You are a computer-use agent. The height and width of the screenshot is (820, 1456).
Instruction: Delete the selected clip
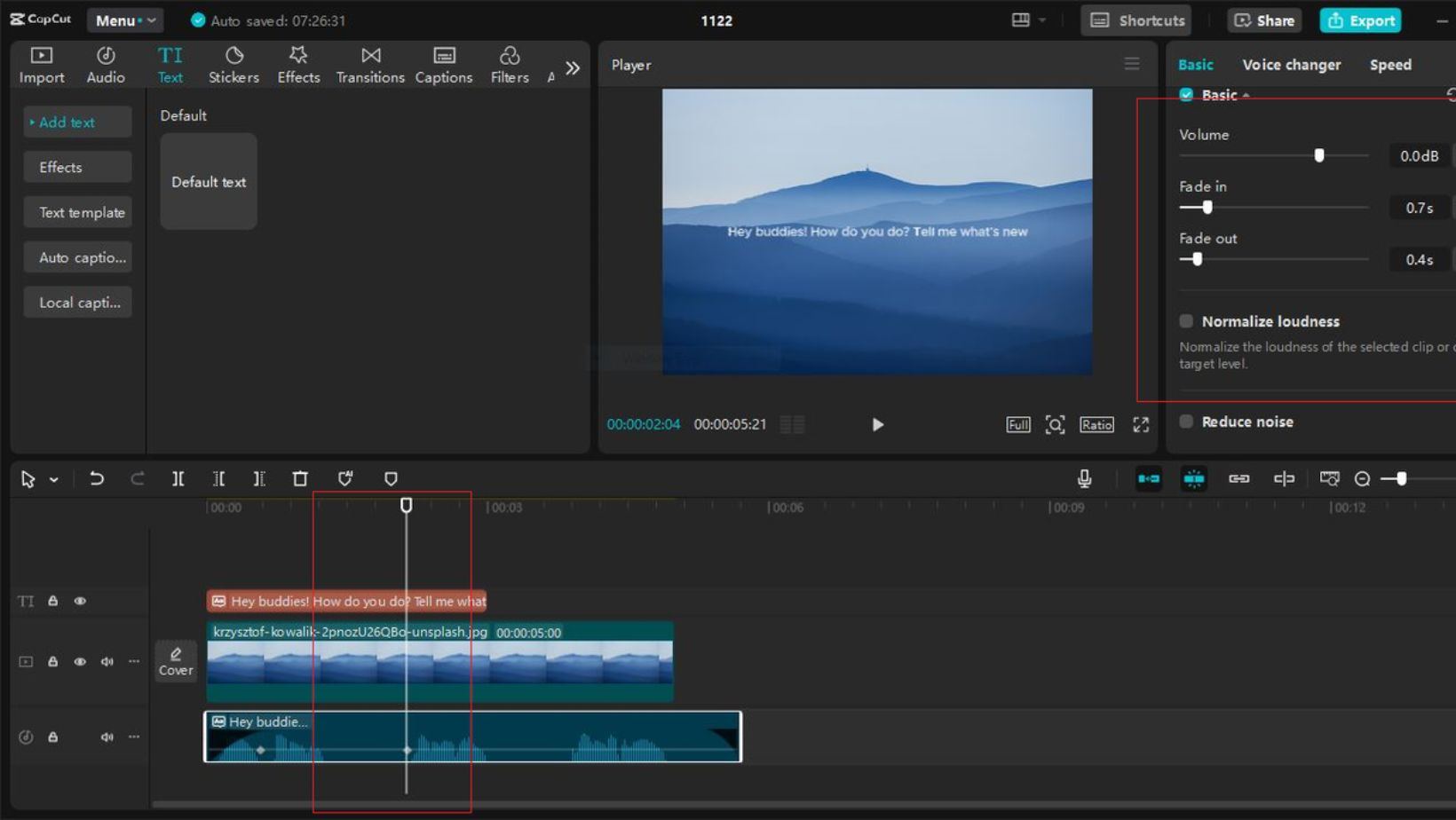[x=300, y=479]
